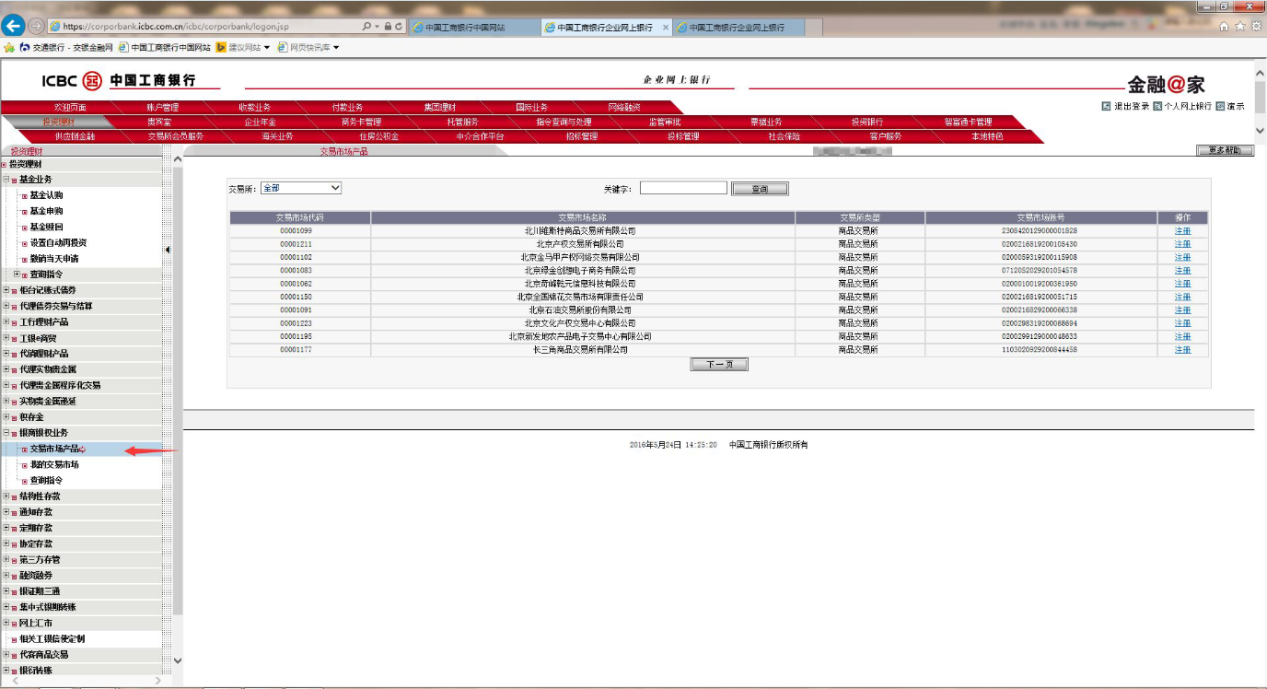Open the 集团理财 menu tab

point(439,107)
